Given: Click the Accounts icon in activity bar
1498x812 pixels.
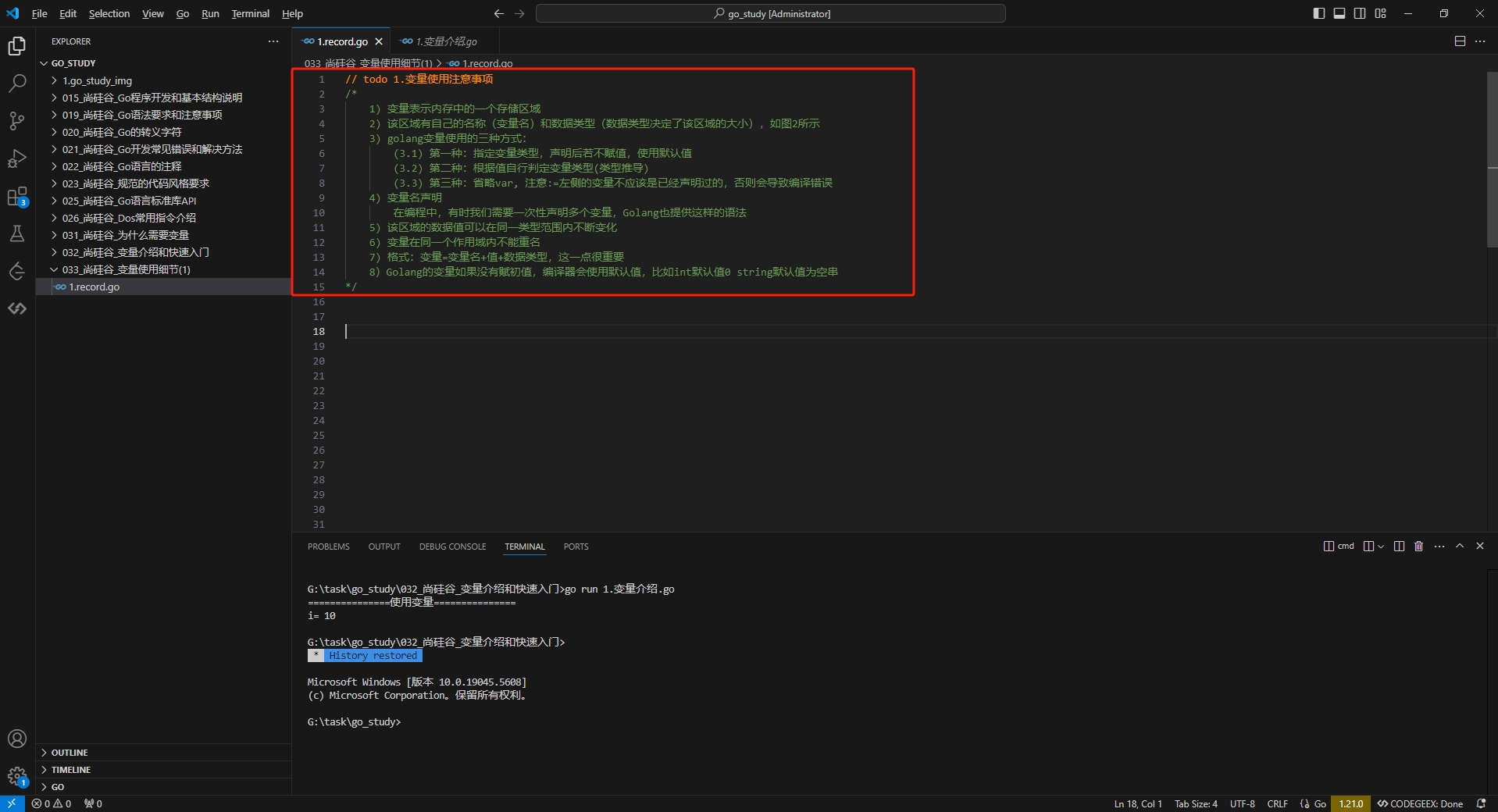Looking at the screenshot, I should click(17, 739).
